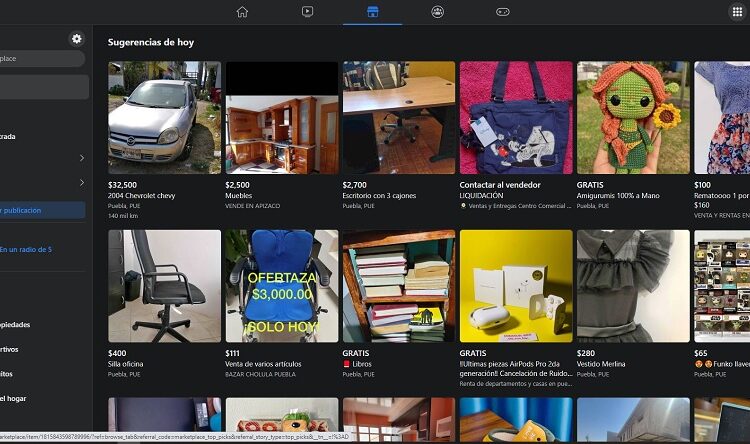750x444 pixels.
Task: Open the 'hogar' category in sidebar
Action: pyautogui.click(x=13, y=398)
